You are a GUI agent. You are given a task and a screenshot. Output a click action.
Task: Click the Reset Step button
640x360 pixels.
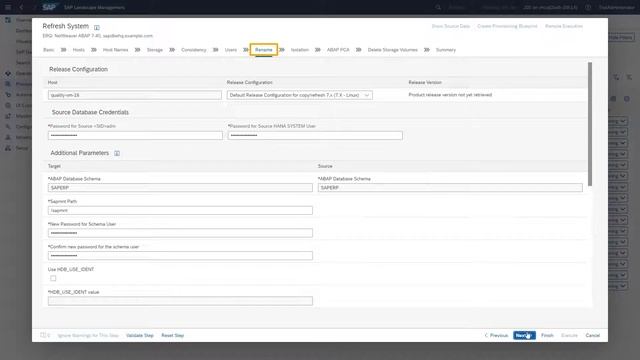click(173, 335)
